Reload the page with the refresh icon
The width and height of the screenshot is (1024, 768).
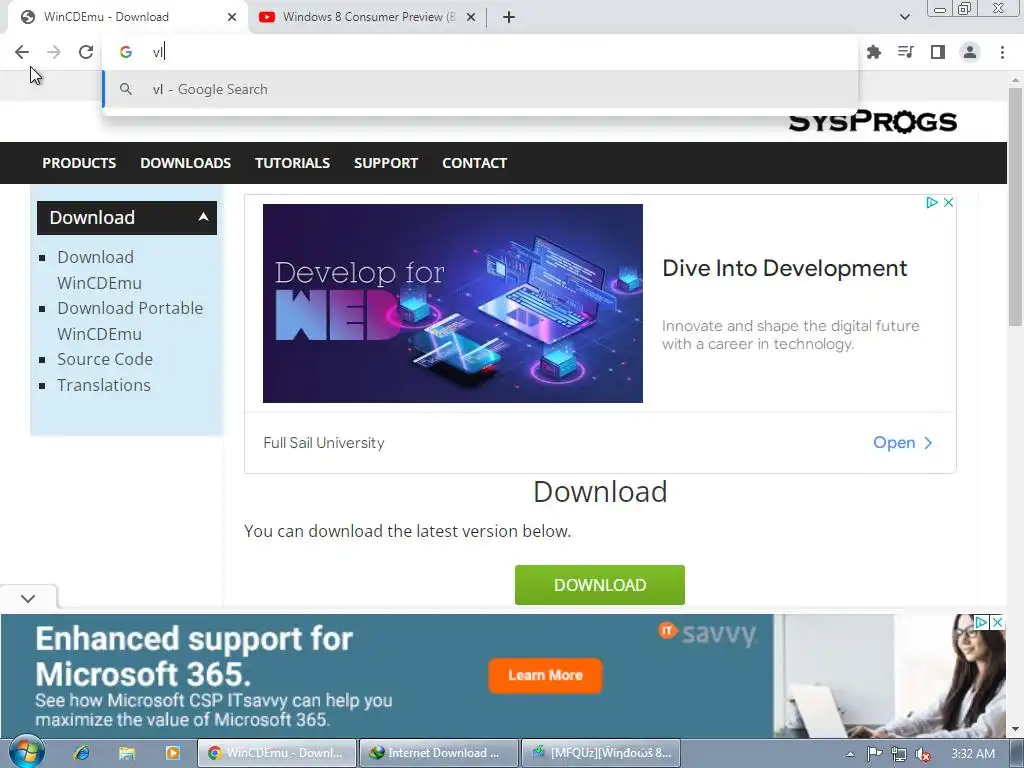(86, 52)
